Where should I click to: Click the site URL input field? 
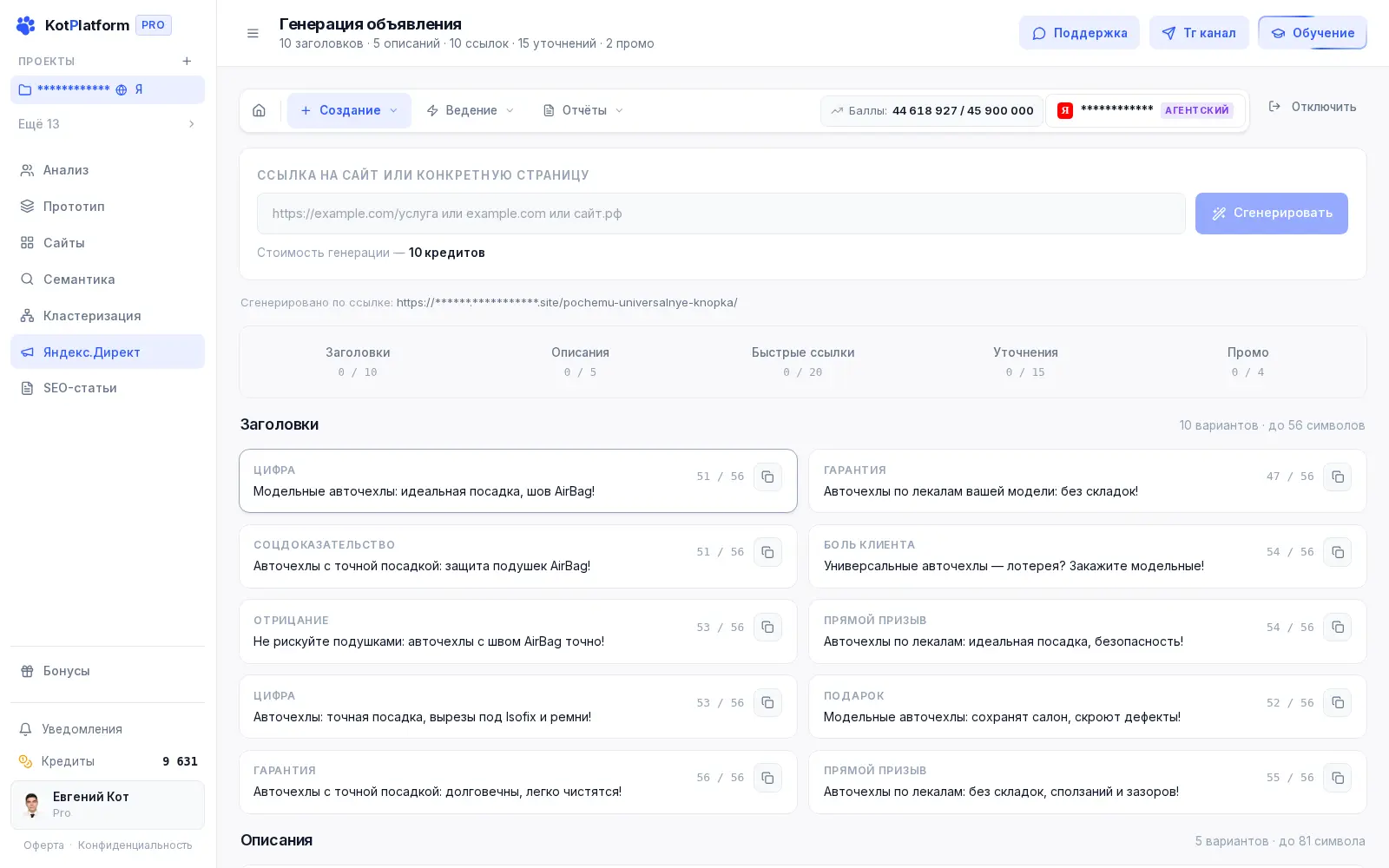(721, 214)
